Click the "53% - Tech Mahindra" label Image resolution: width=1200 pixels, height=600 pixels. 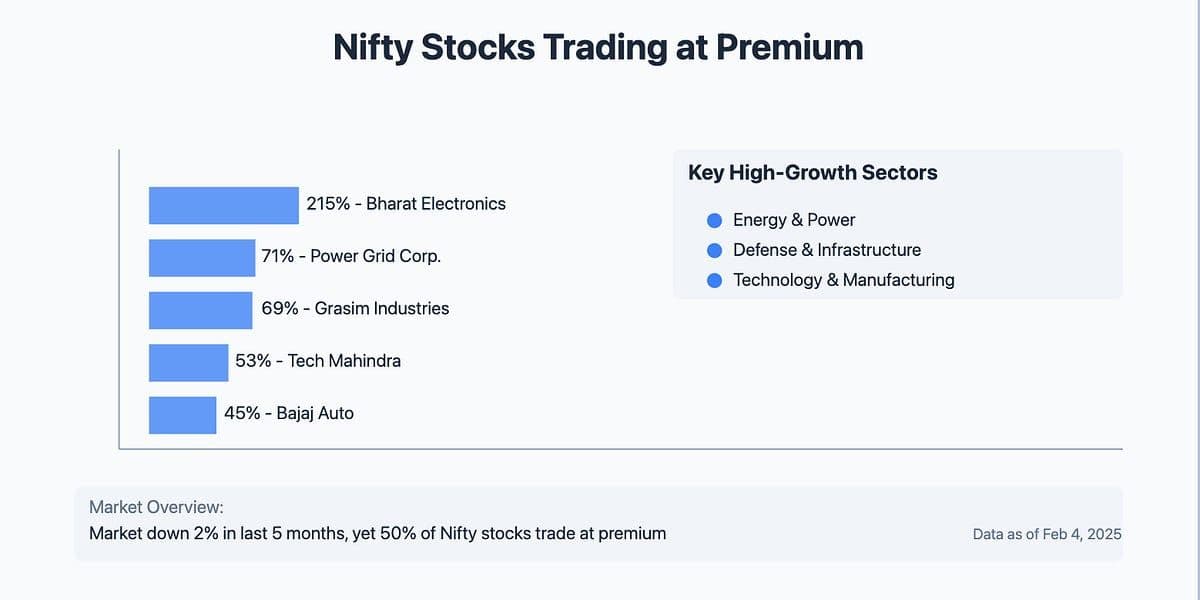pos(318,361)
